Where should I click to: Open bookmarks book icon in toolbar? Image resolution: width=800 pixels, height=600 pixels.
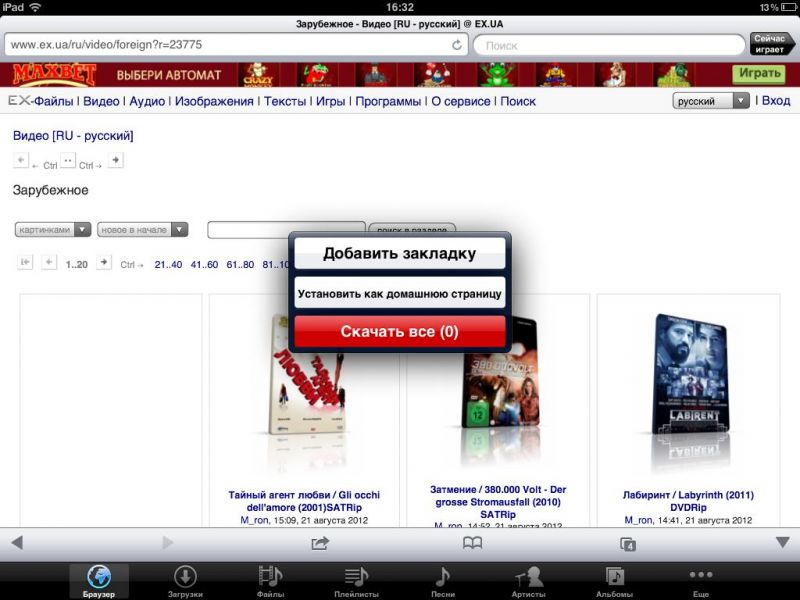pyautogui.click(x=472, y=543)
